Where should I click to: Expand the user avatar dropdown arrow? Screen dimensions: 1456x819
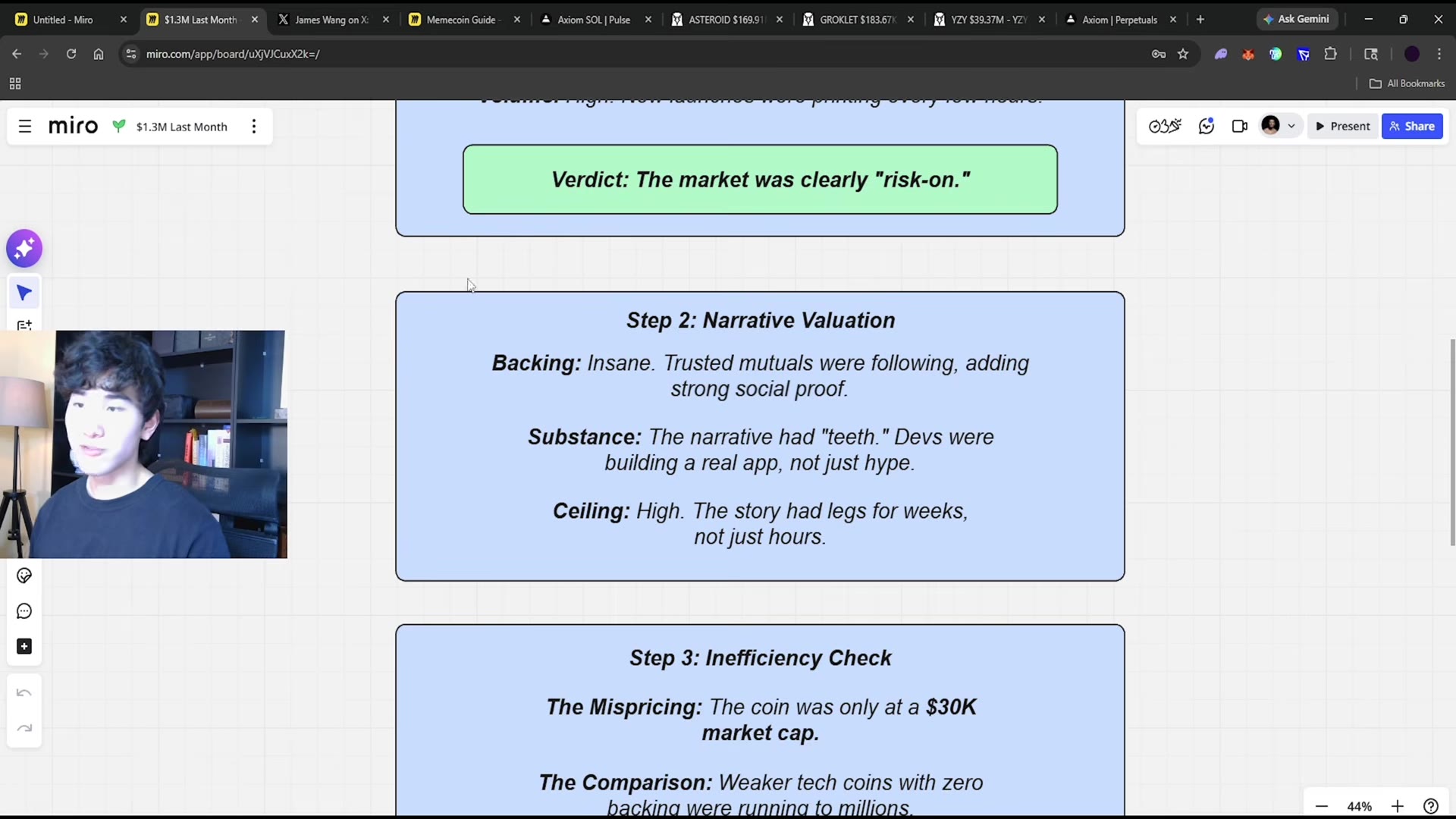[x=1291, y=127]
